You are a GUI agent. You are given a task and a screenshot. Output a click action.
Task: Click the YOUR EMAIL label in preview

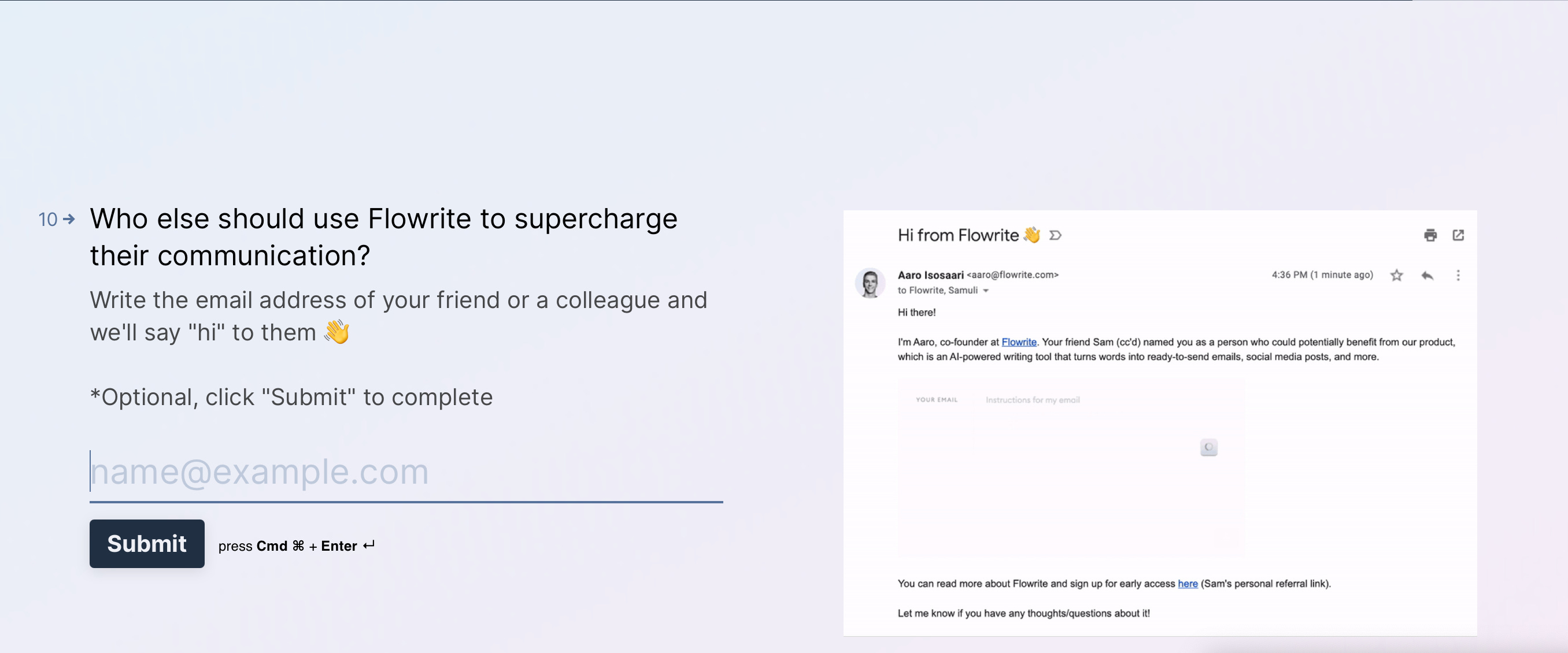pyautogui.click(x=936, y=400)
